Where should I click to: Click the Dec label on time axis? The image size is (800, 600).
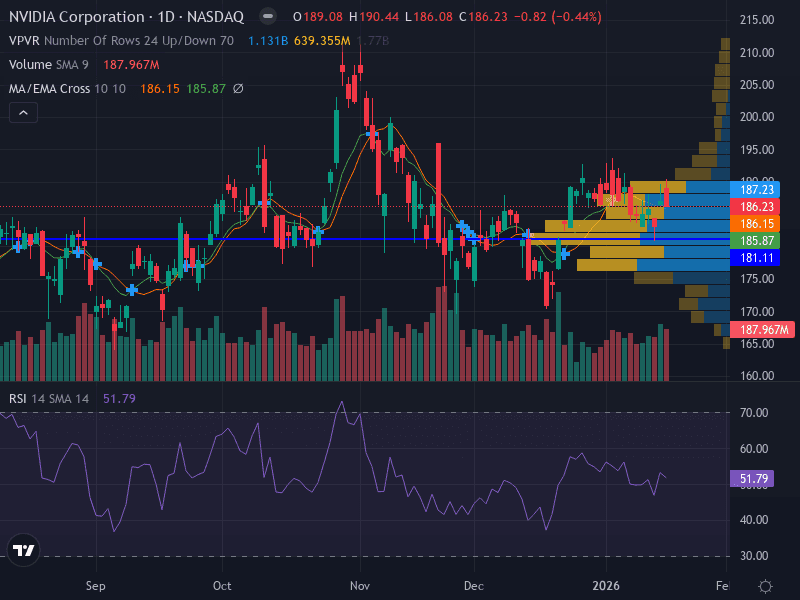coord(474,586)
